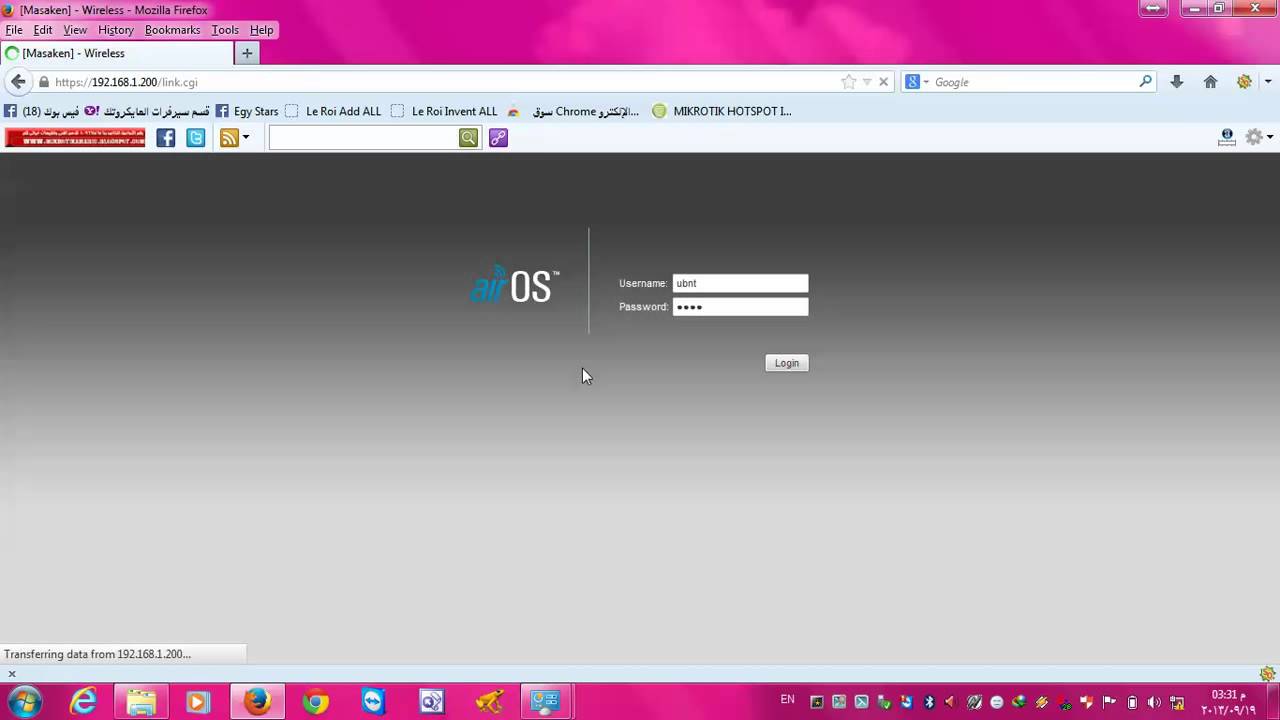This screenshot has width=1280, height=720.
Task: Click the Login button
Action: point(787,363)
